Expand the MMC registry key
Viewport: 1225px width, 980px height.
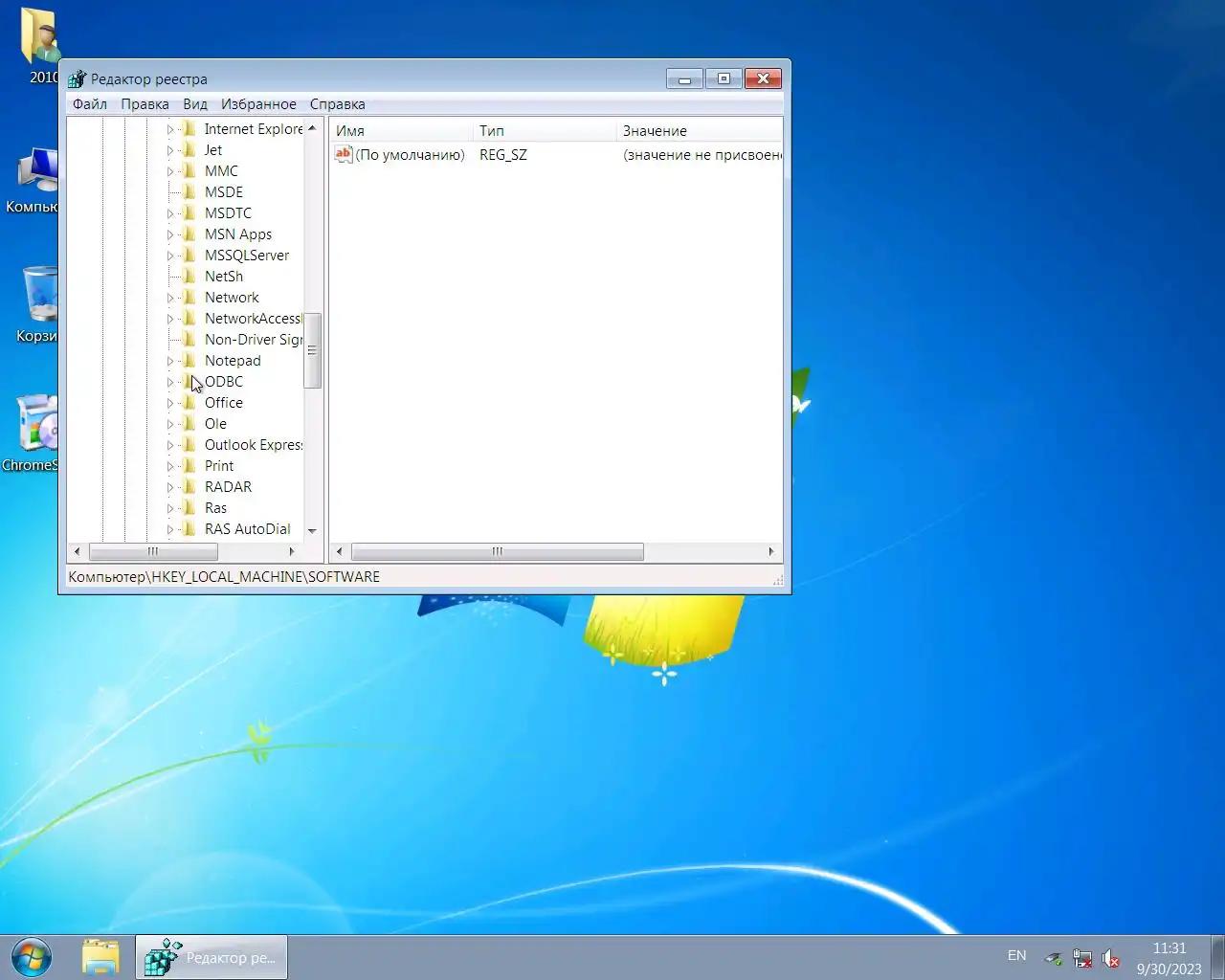(170, 171)
